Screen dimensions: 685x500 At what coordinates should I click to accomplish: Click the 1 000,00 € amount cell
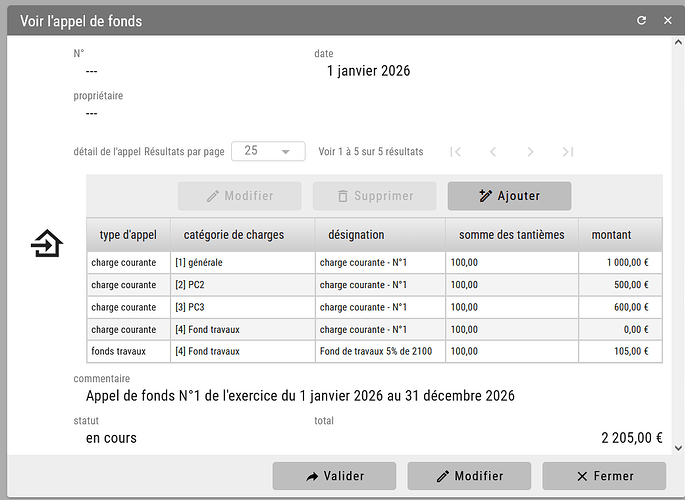620,262
